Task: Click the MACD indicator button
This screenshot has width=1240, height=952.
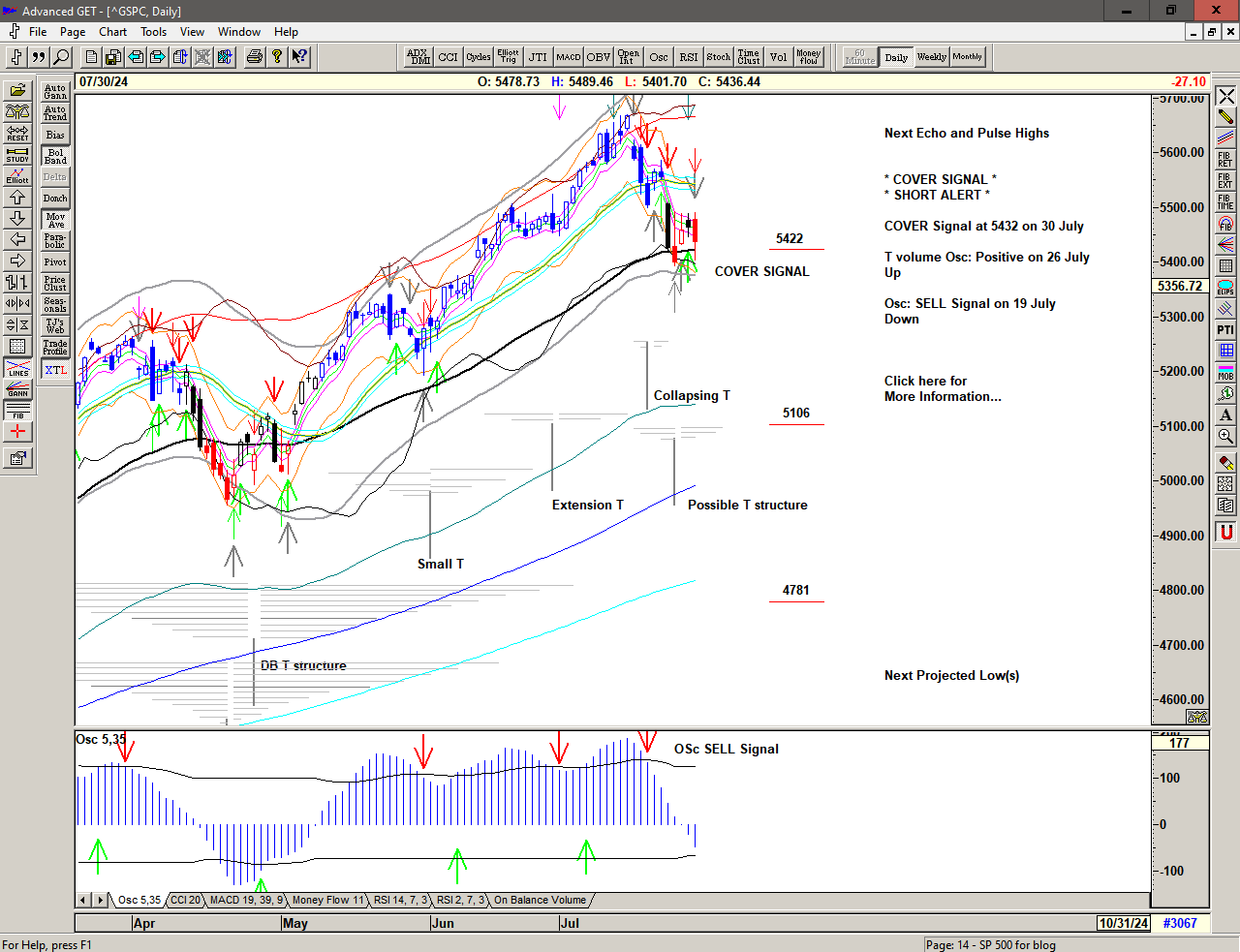Action: pos(569,57)
